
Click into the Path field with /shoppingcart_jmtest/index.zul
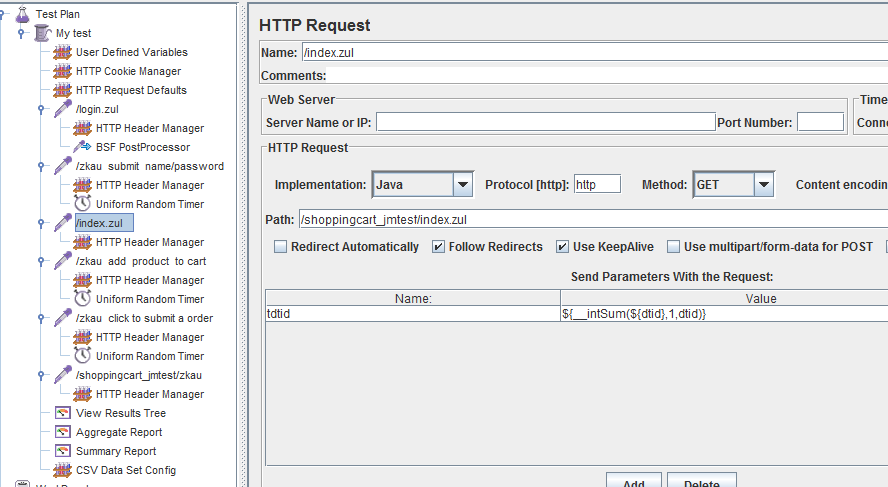(x=594, y=220)
